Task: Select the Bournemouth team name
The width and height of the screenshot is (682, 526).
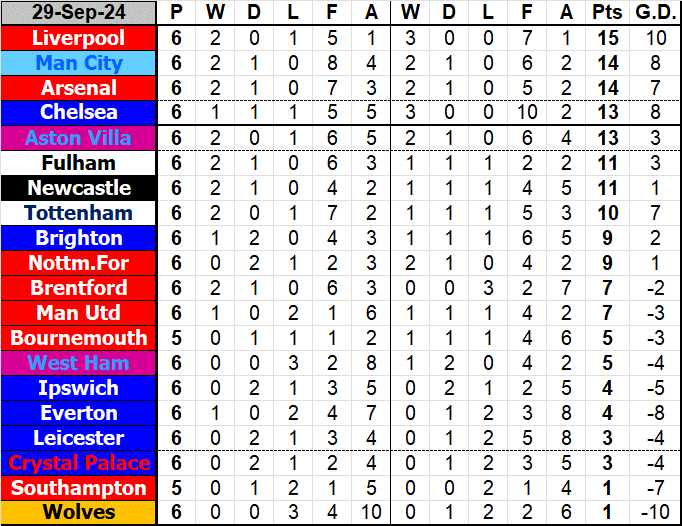Action: point(79,338)
